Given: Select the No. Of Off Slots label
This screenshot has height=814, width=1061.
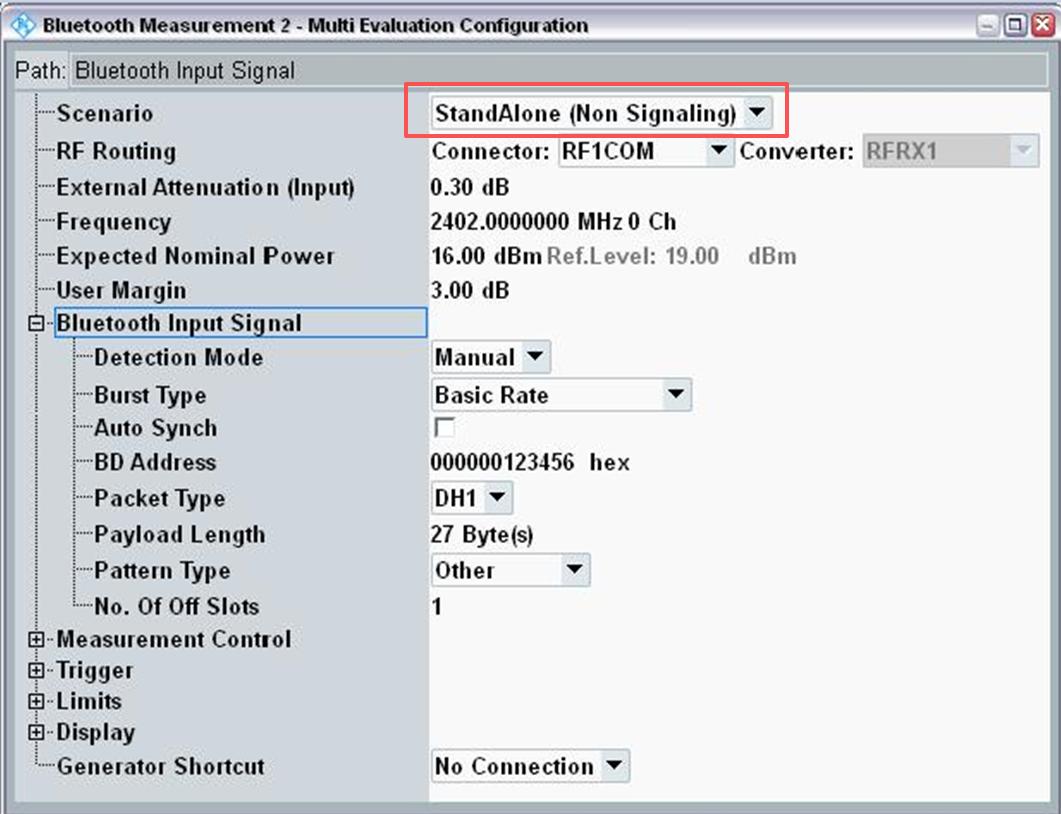Looking at the screenshot, I should (x=177, y=606).
